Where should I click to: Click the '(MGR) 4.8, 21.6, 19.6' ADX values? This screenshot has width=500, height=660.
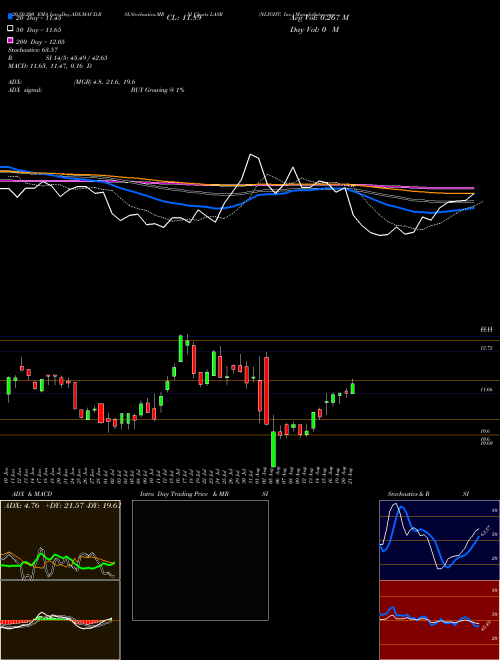104,82
